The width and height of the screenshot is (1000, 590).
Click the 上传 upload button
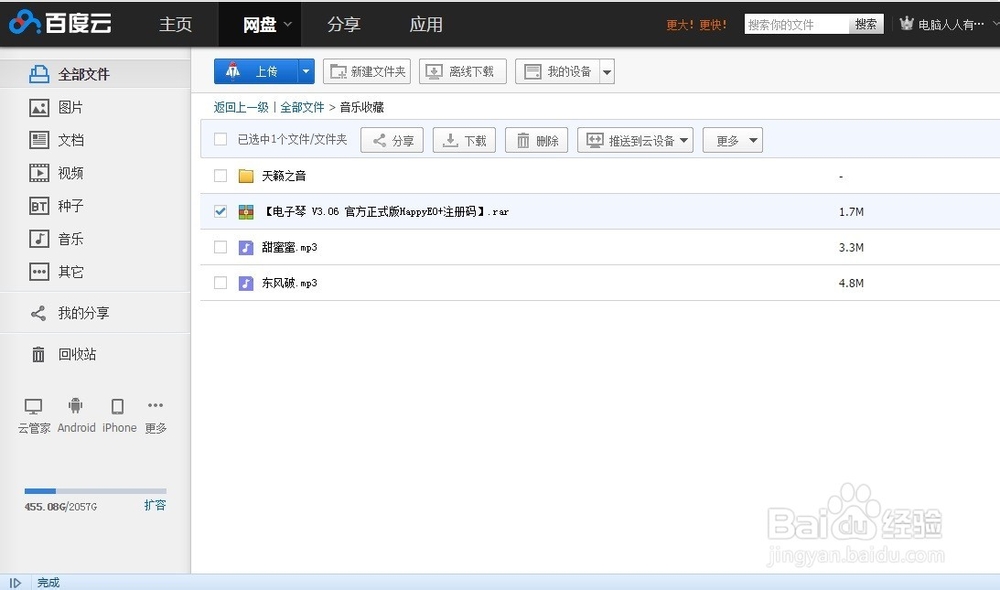[256, 71]
